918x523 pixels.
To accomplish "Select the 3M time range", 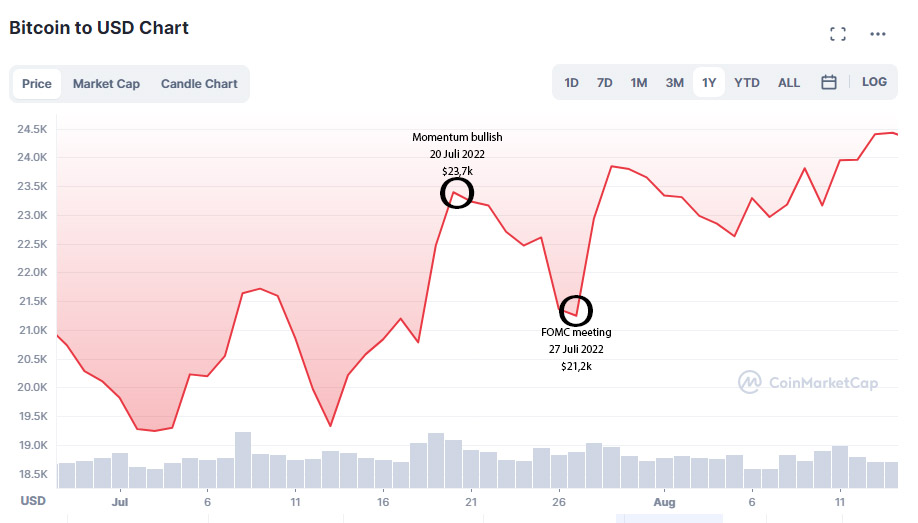I will point(675,83).
